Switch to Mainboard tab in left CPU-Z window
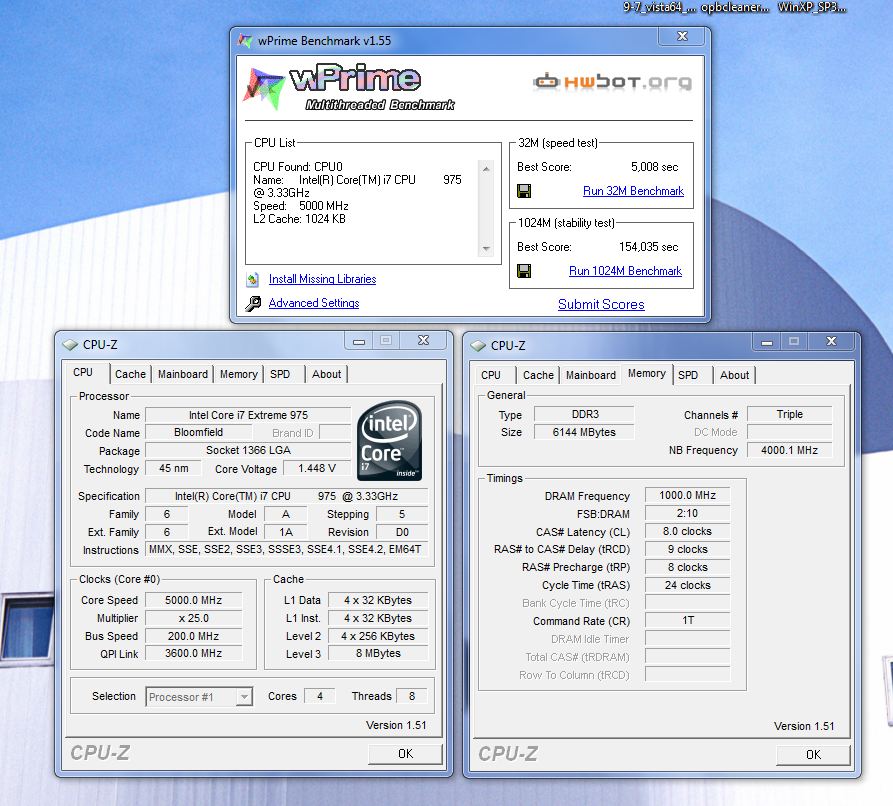 [x=182, y=374]
